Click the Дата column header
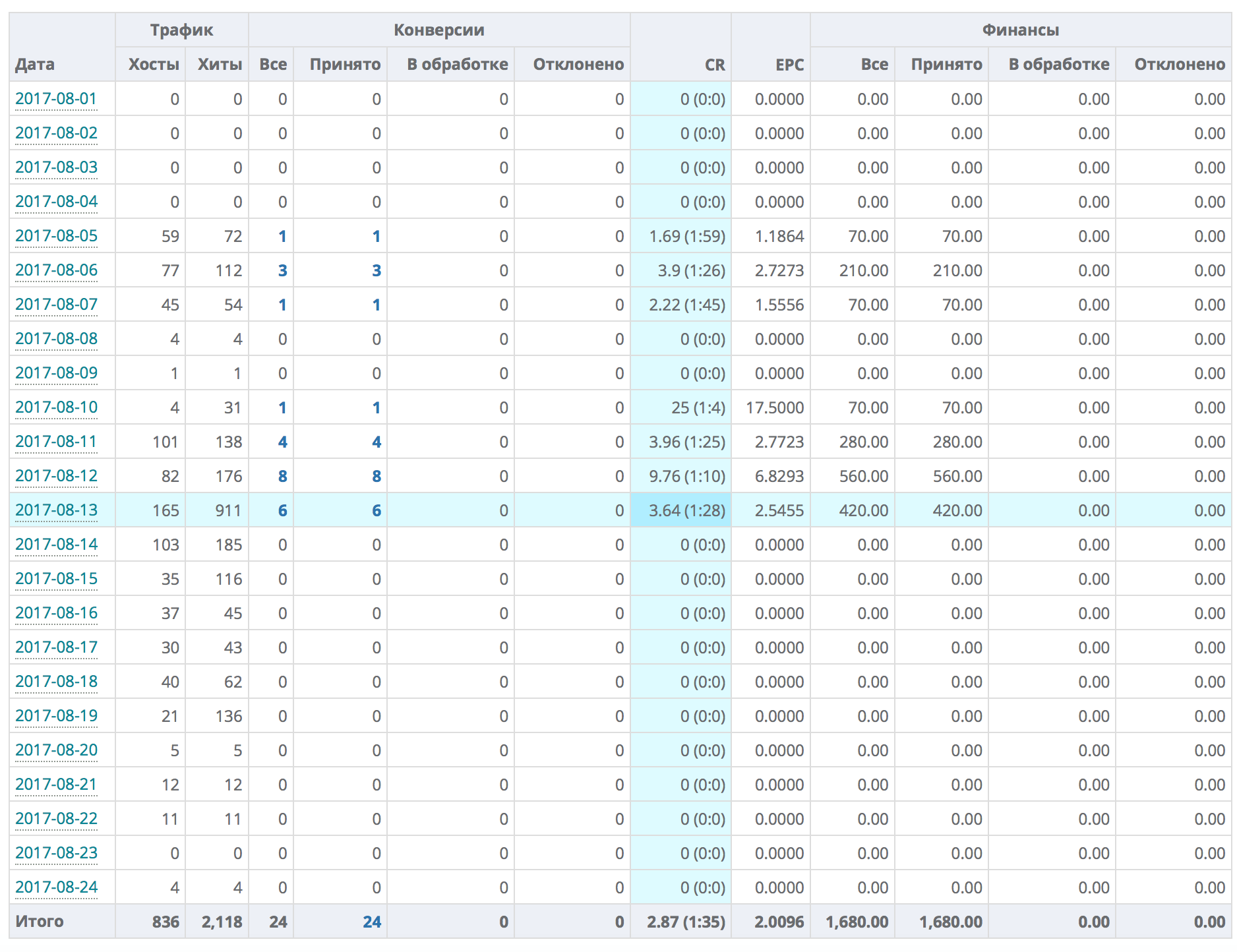The width and height of the screenshot is (1237, 952). (35, 65)
